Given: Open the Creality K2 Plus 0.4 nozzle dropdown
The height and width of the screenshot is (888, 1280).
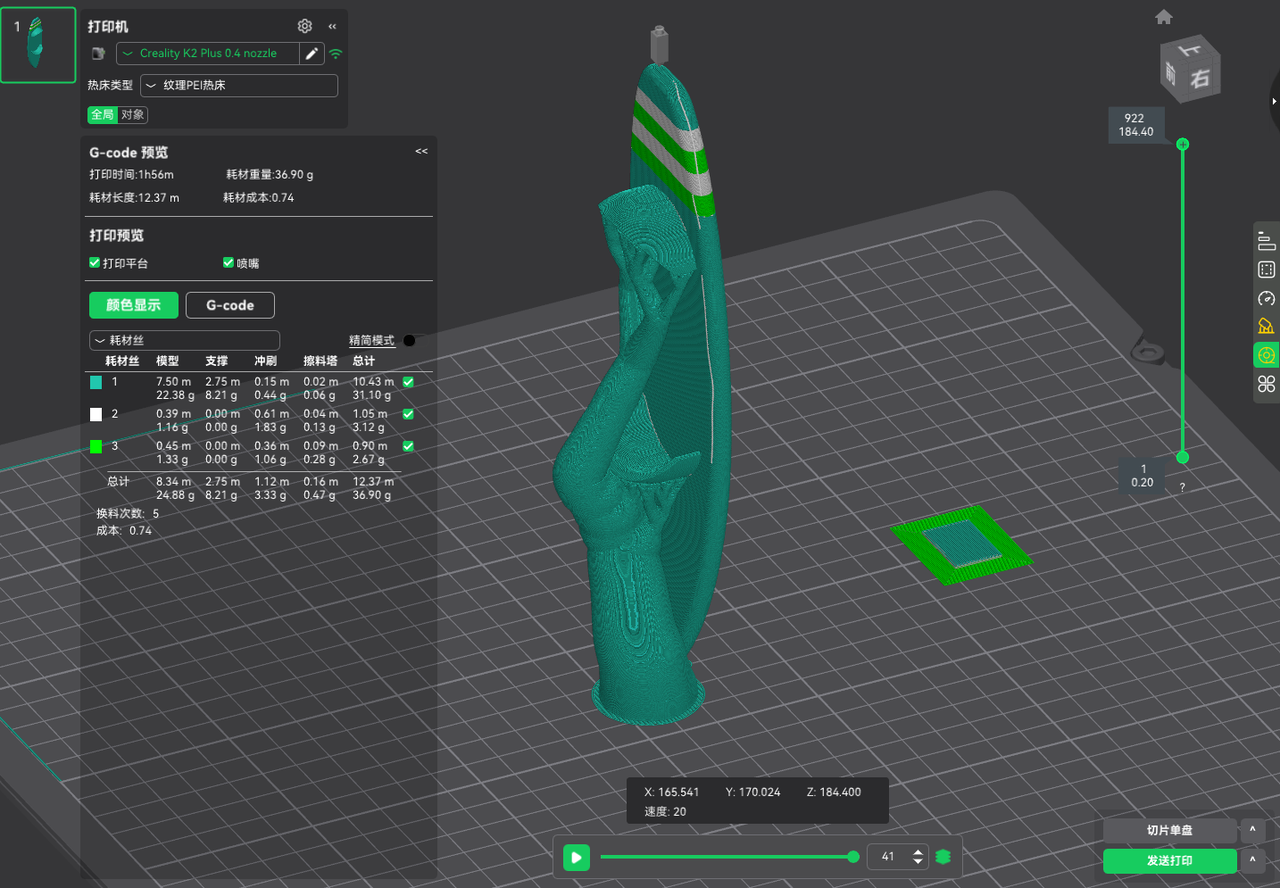Looking at the screenshot, I should click(x=209, y=53).
